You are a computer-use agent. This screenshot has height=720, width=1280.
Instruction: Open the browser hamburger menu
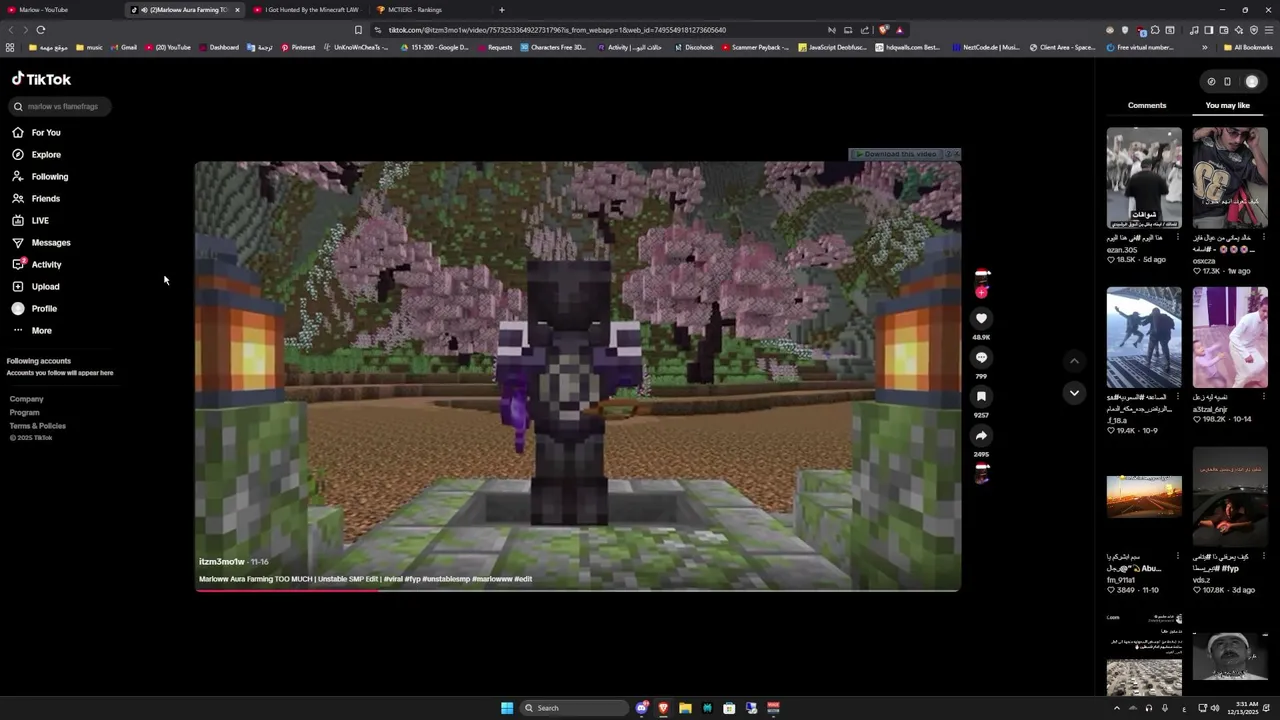[x=1269, y=30]
